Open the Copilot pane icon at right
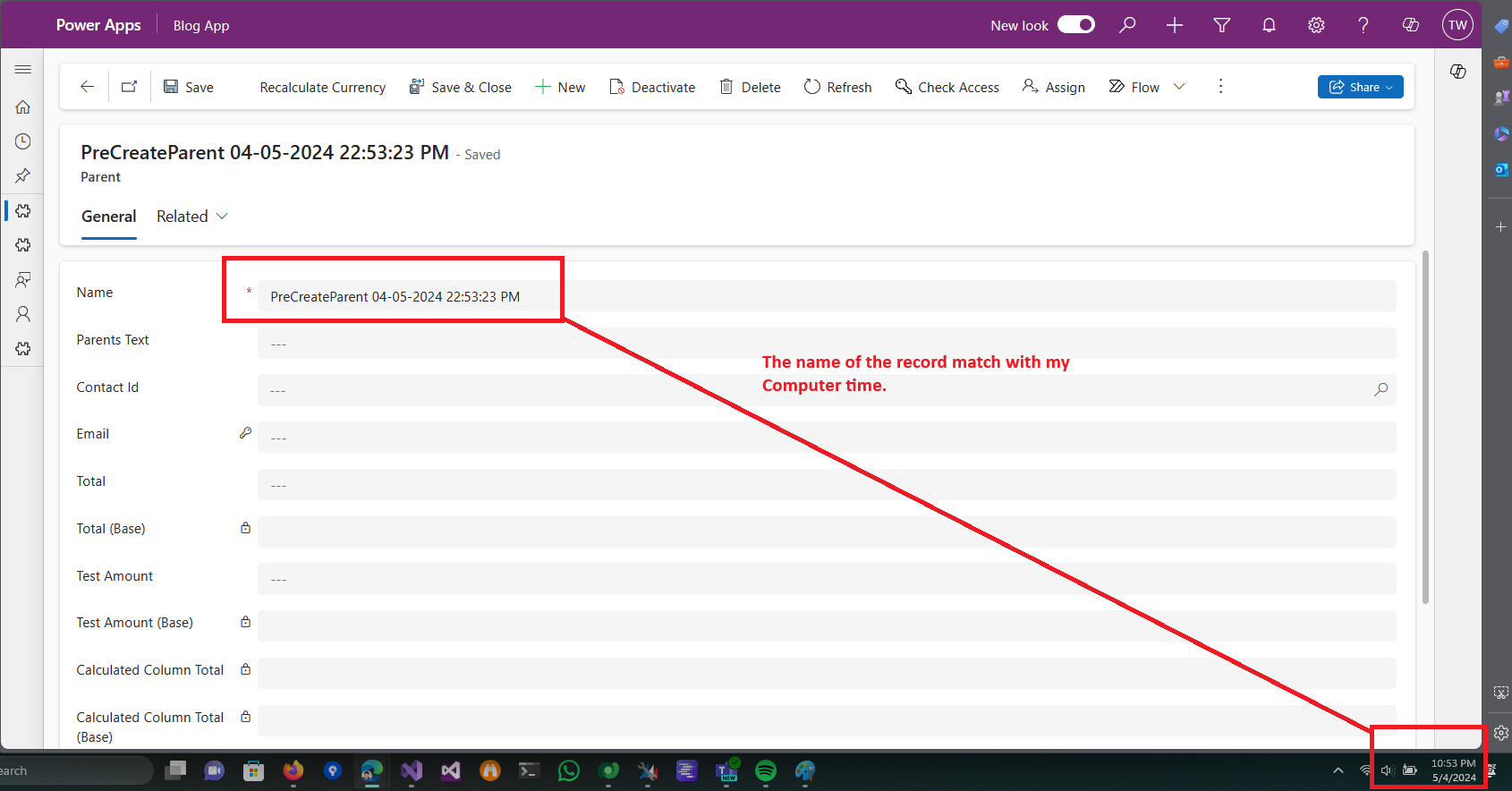The height and width of the screenshot is (791, 1512). tap(1458, 72)
